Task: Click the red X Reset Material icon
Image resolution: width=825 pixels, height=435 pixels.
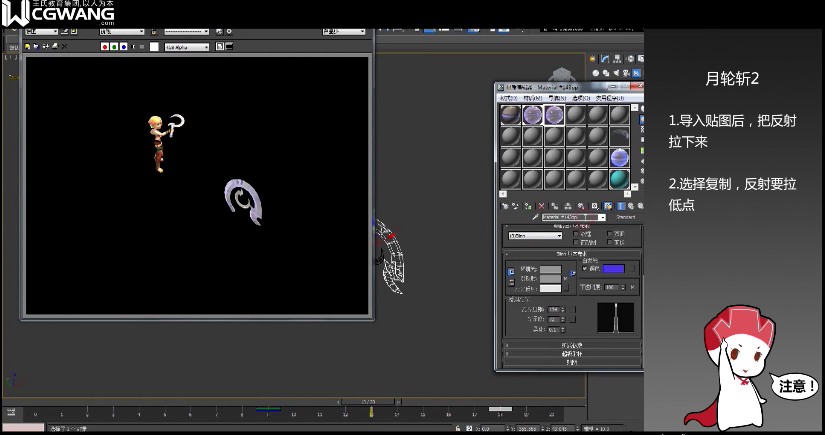Action: tap(541, 206)
